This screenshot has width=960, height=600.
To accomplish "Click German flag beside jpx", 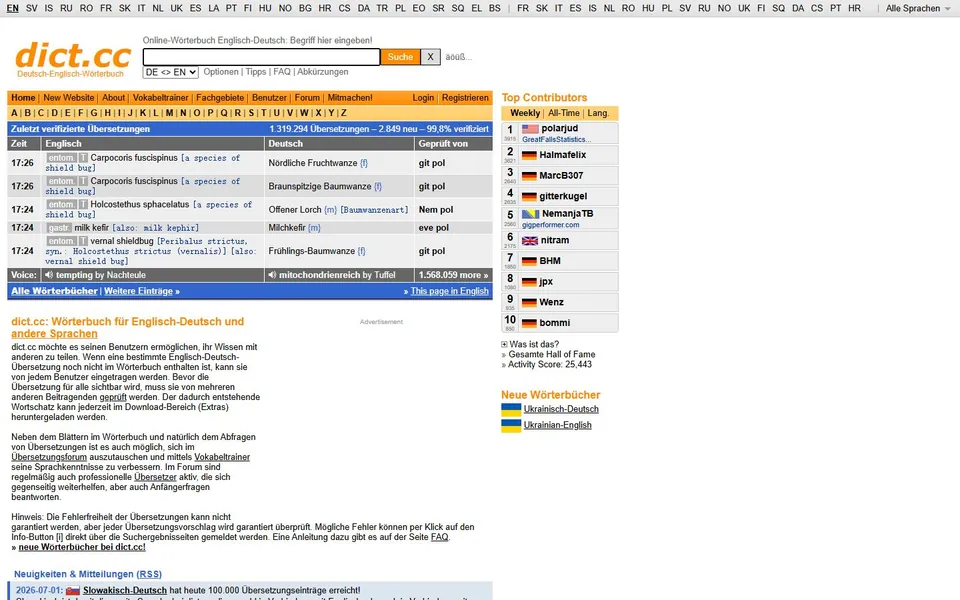I will point(530,282).
